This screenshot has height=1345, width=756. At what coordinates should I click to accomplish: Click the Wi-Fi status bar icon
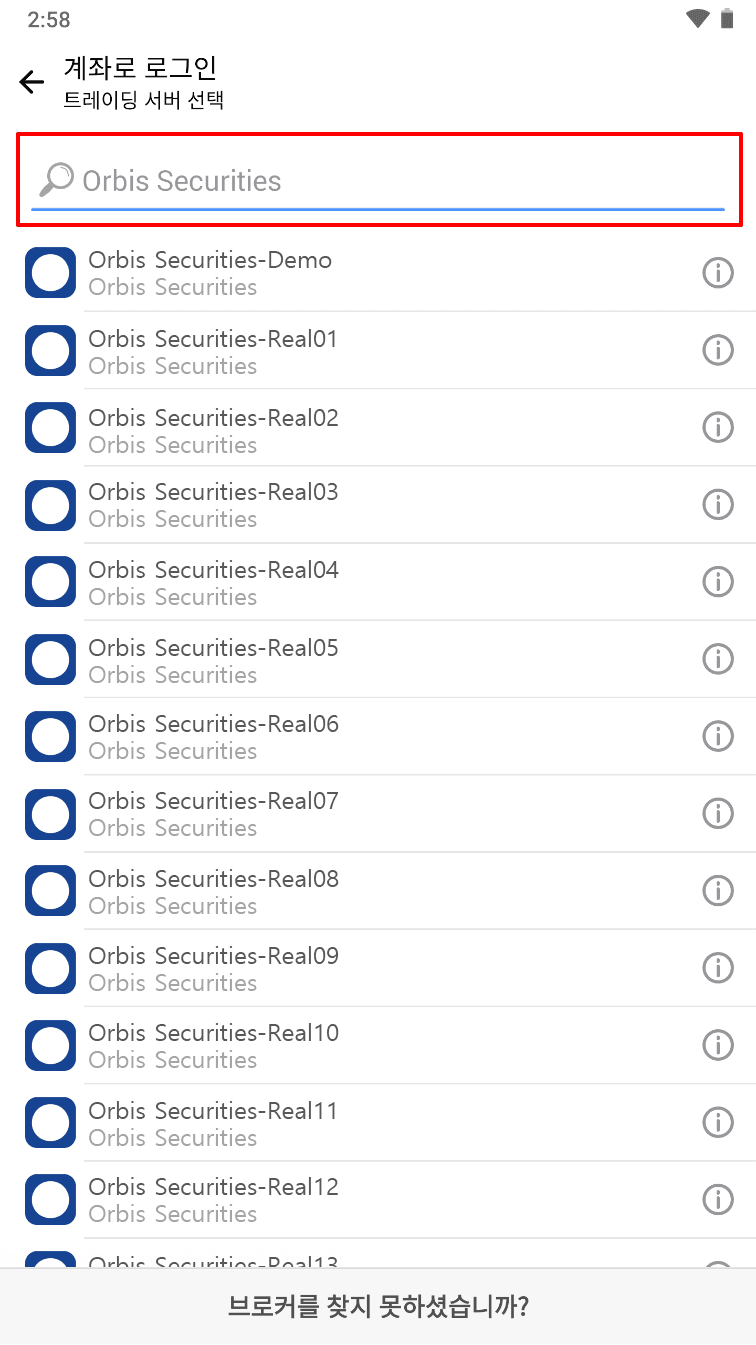(697, 19)
